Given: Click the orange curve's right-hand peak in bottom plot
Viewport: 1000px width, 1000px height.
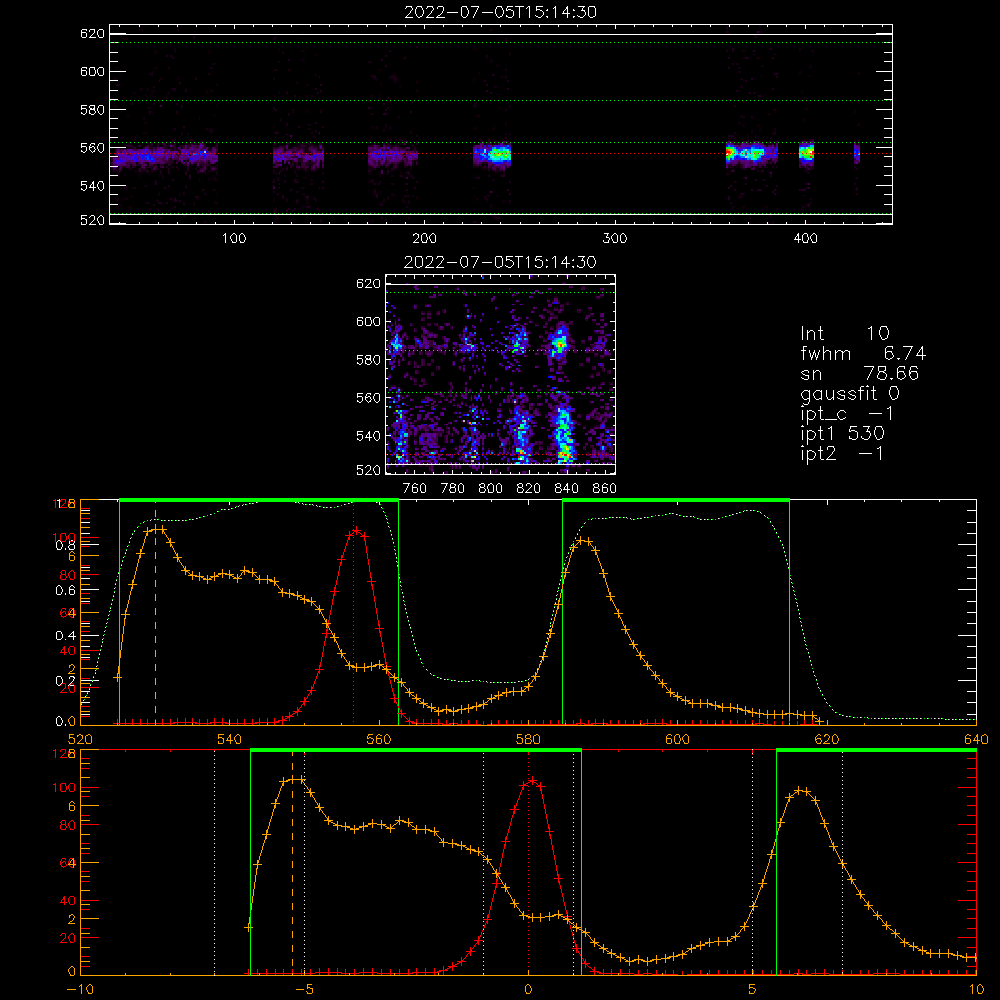Looking at the screenshot, I should [801, 791].
